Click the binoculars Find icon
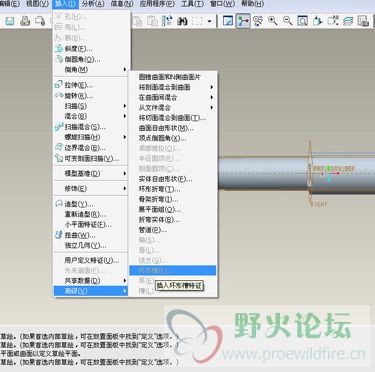The width and height of the screenshot is (375, 372). pos(182,21)
